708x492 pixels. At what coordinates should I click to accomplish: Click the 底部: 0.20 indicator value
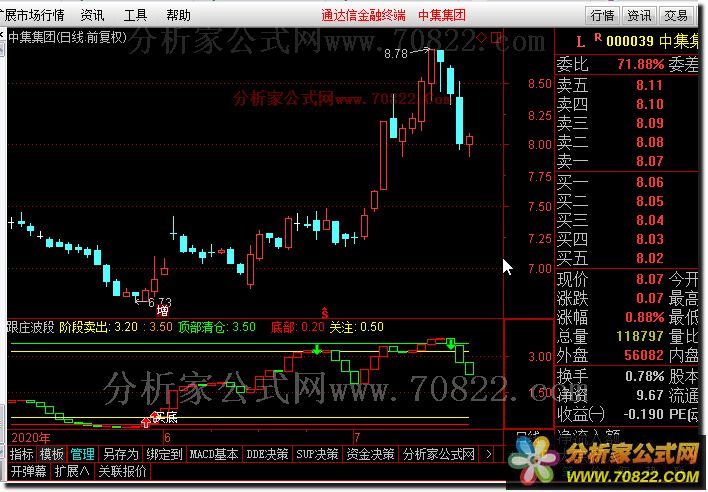point(298,327)
